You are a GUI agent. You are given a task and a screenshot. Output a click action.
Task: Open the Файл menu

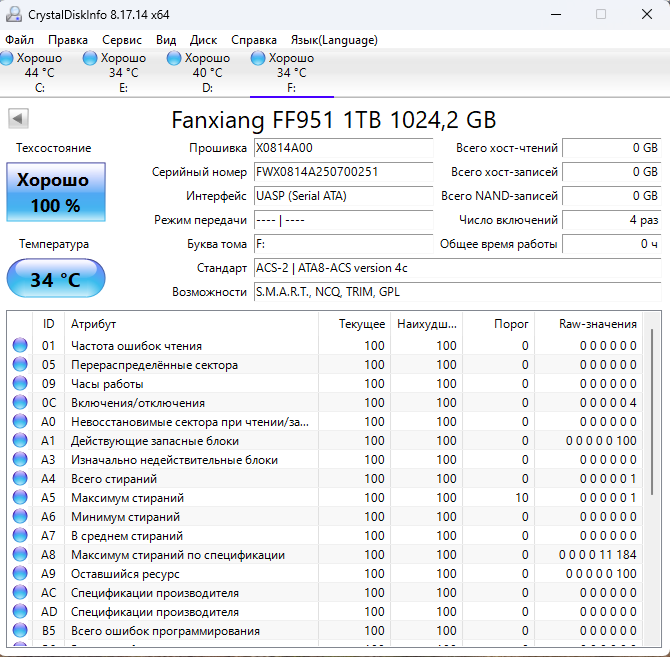(19, 40)
